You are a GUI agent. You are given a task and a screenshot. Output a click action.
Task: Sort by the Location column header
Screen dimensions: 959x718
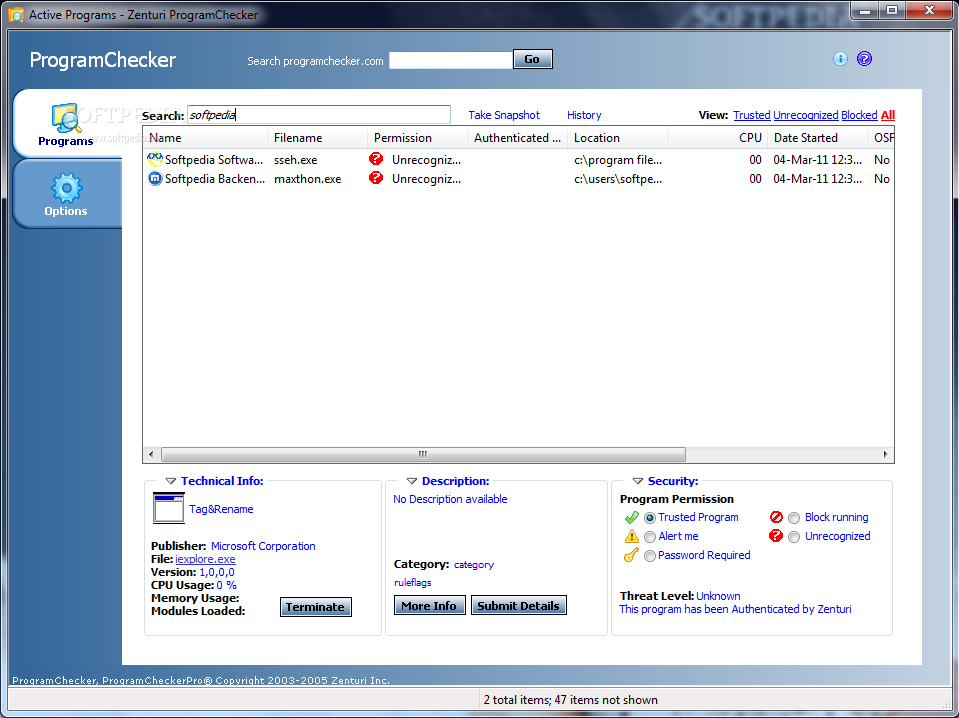[x=618, y=138]
